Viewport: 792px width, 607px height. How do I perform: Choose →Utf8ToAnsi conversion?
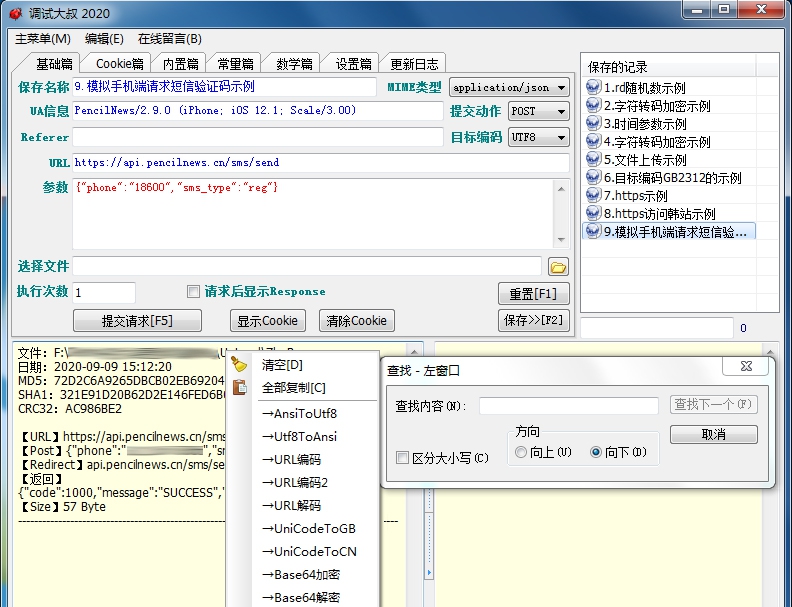coord(302,436)
